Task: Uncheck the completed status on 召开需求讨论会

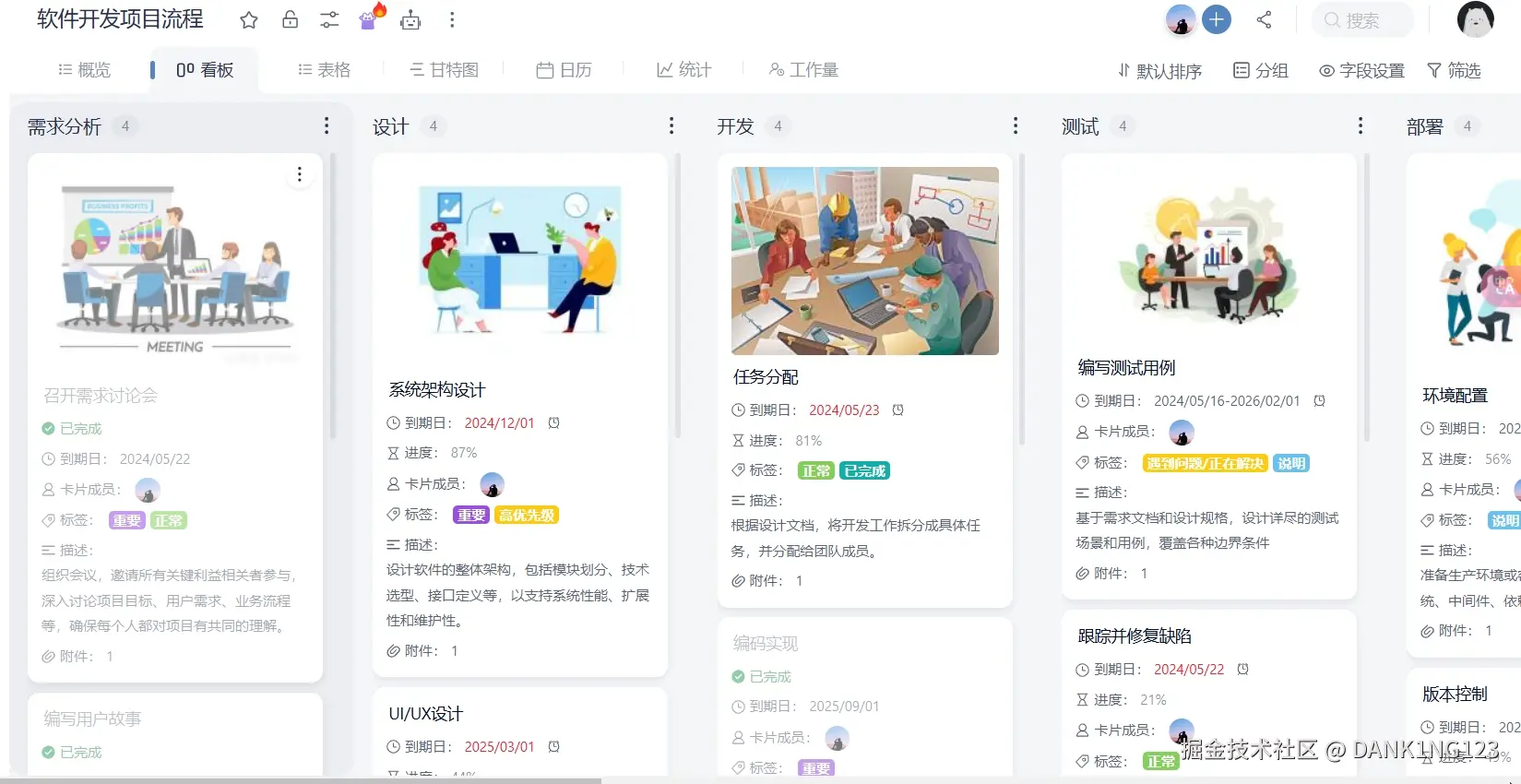Action: (x=48, y=428)
